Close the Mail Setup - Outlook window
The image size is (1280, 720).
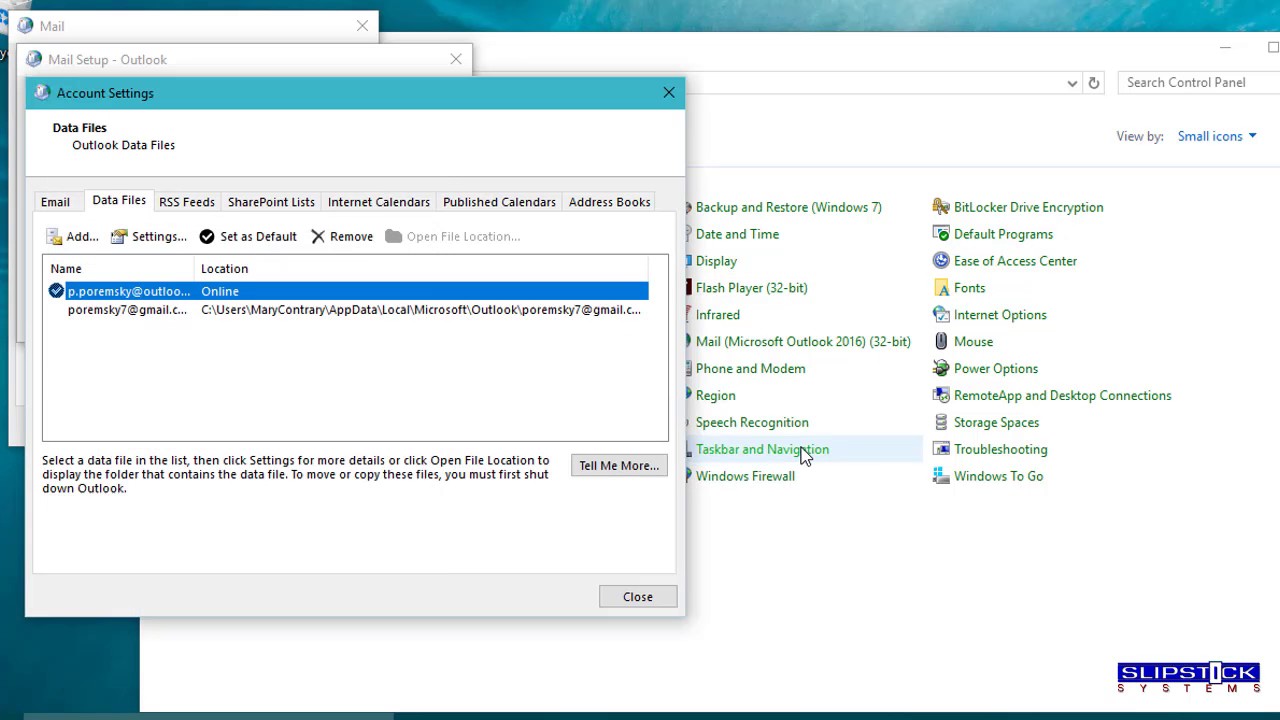(x=456, y=59)
